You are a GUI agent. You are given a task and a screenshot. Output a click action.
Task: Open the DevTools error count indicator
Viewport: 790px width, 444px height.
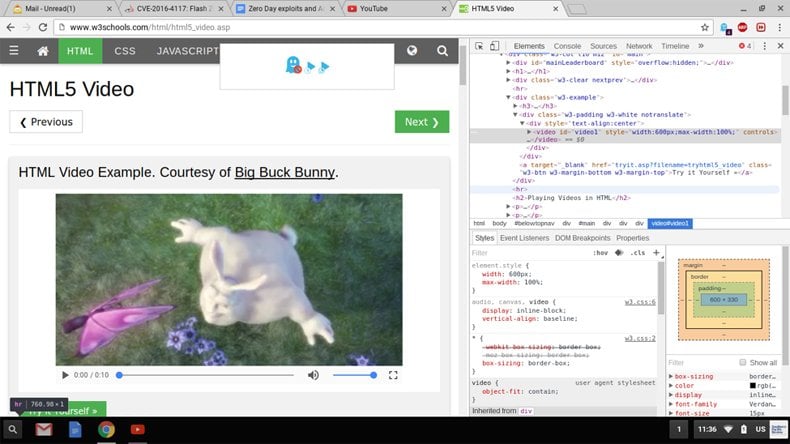tap(745, 46)
